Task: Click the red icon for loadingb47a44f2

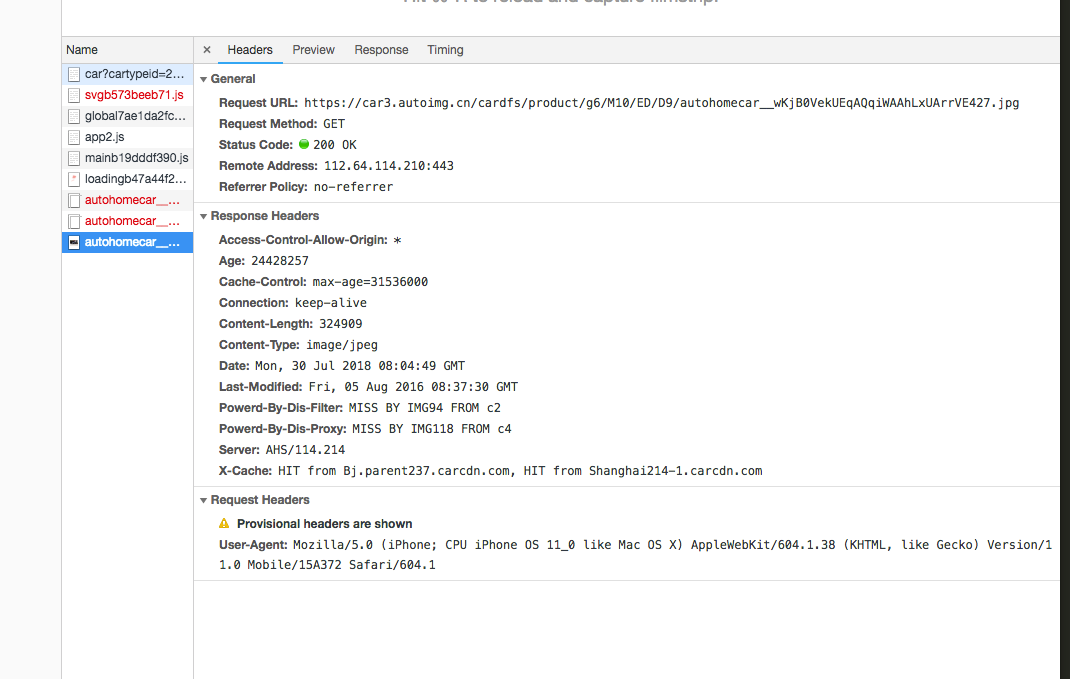Action: tap(73, 178)
